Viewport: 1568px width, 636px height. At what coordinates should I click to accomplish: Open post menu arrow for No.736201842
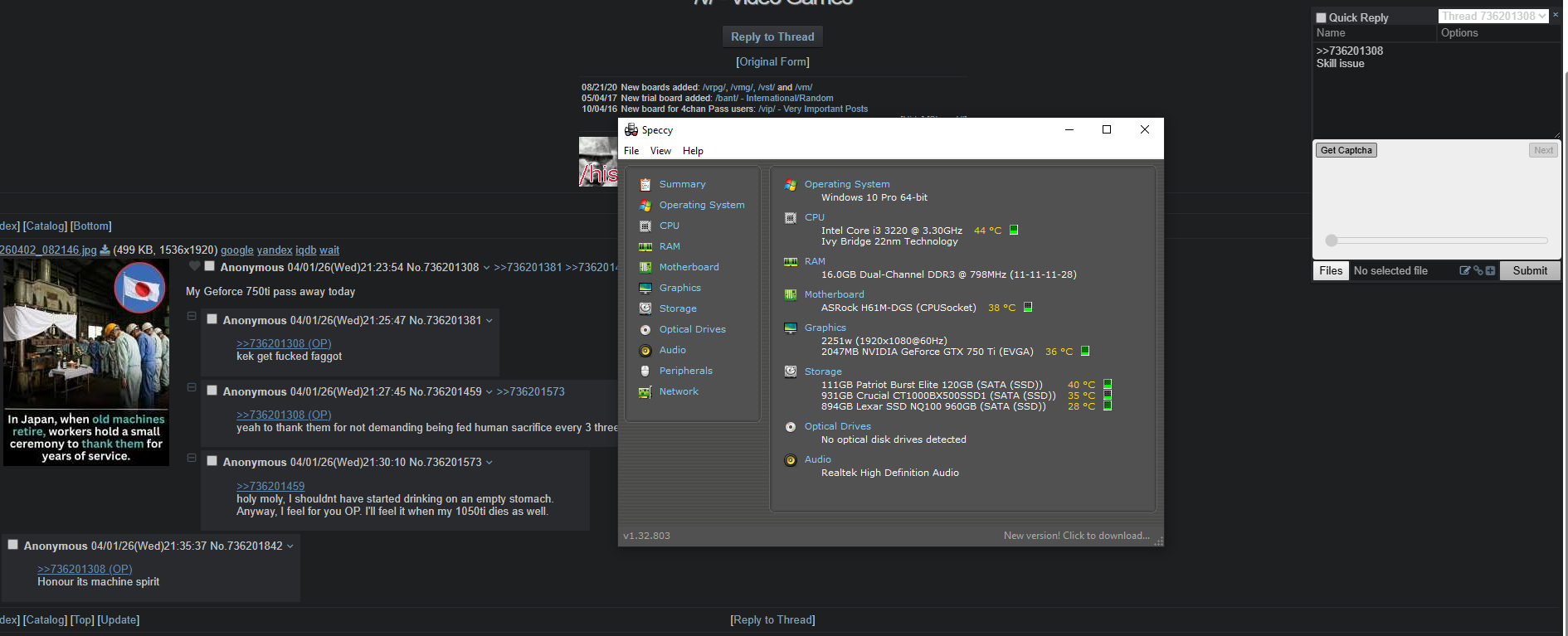[x=290, y=546]
